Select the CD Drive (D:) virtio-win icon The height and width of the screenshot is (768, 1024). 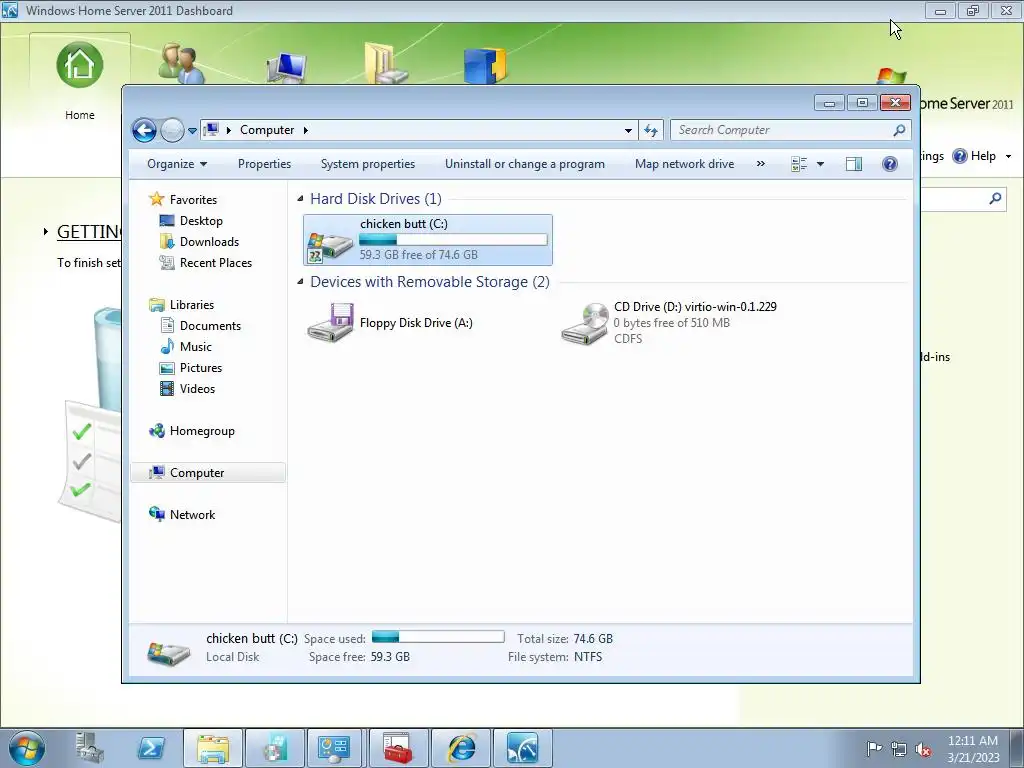(584, 323)
